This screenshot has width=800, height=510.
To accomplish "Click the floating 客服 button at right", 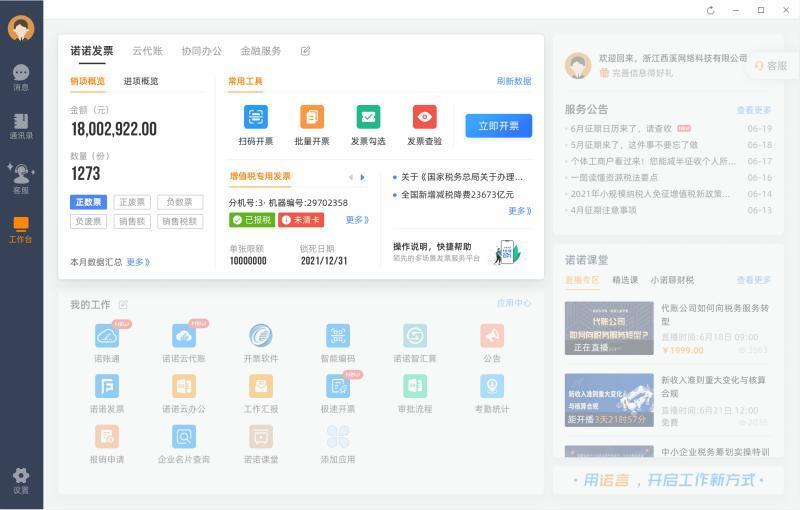I will [x=771, y=66].
